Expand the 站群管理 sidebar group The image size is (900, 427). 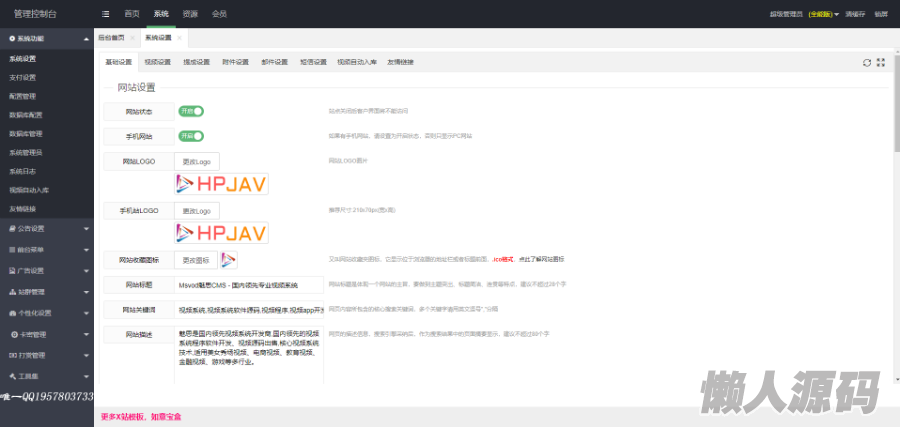[x=47, y=292]
